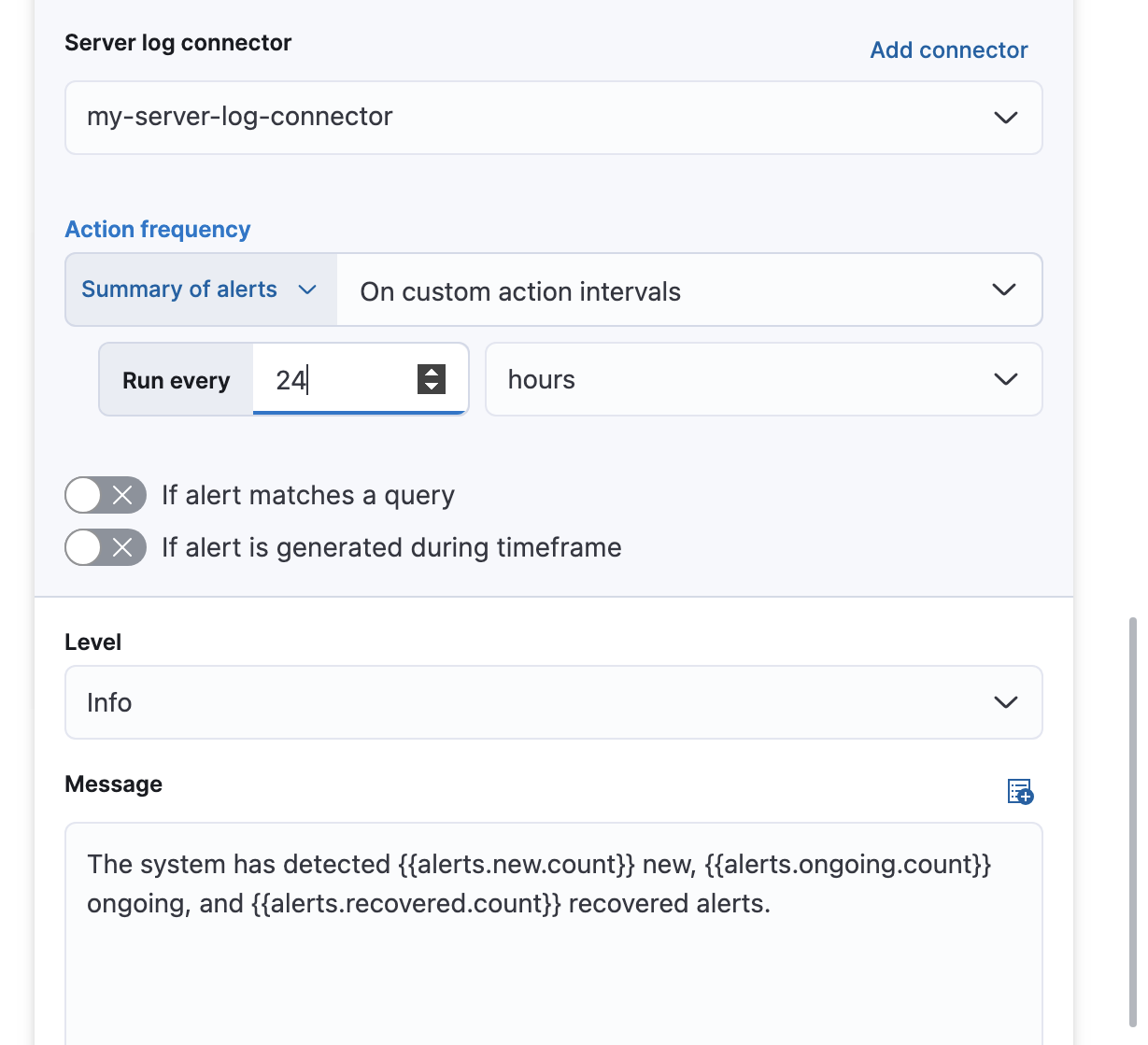Open the Add connector link
The width and height of the screenshot is (1148, 1045).
pos(948,49)
